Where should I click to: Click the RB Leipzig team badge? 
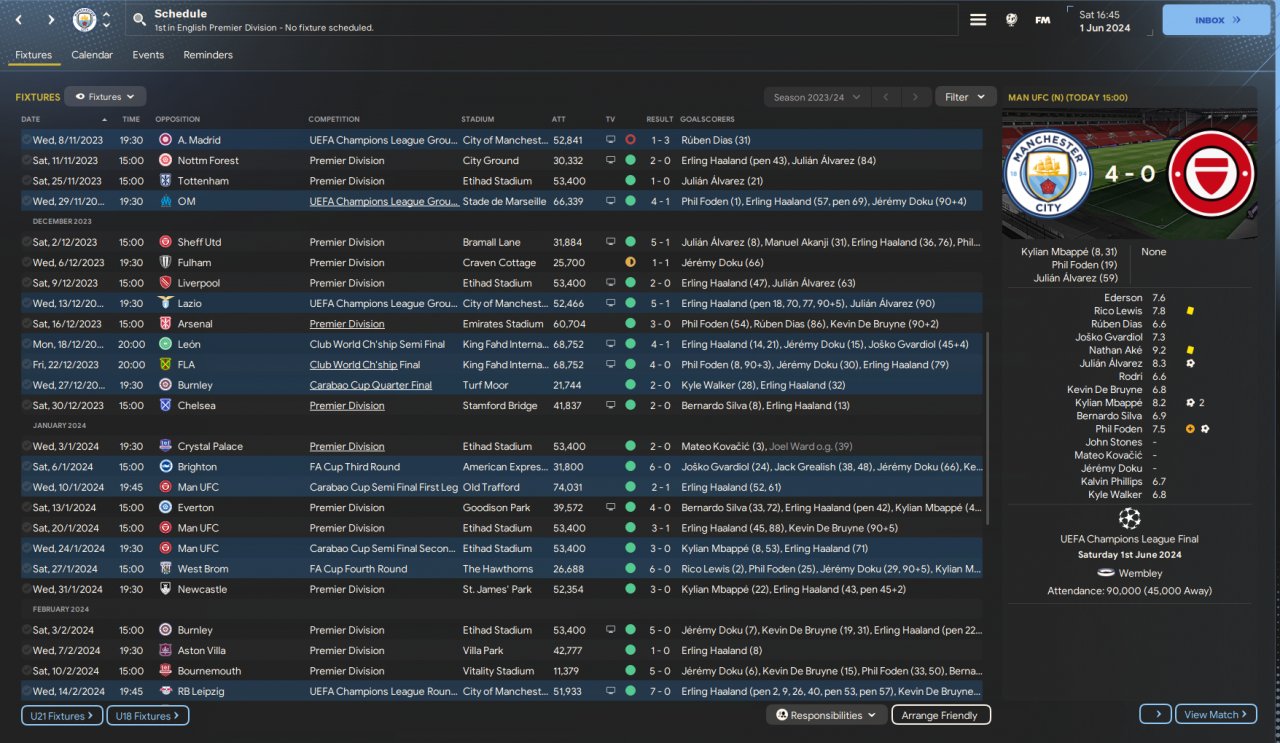[x=165, y=691]
